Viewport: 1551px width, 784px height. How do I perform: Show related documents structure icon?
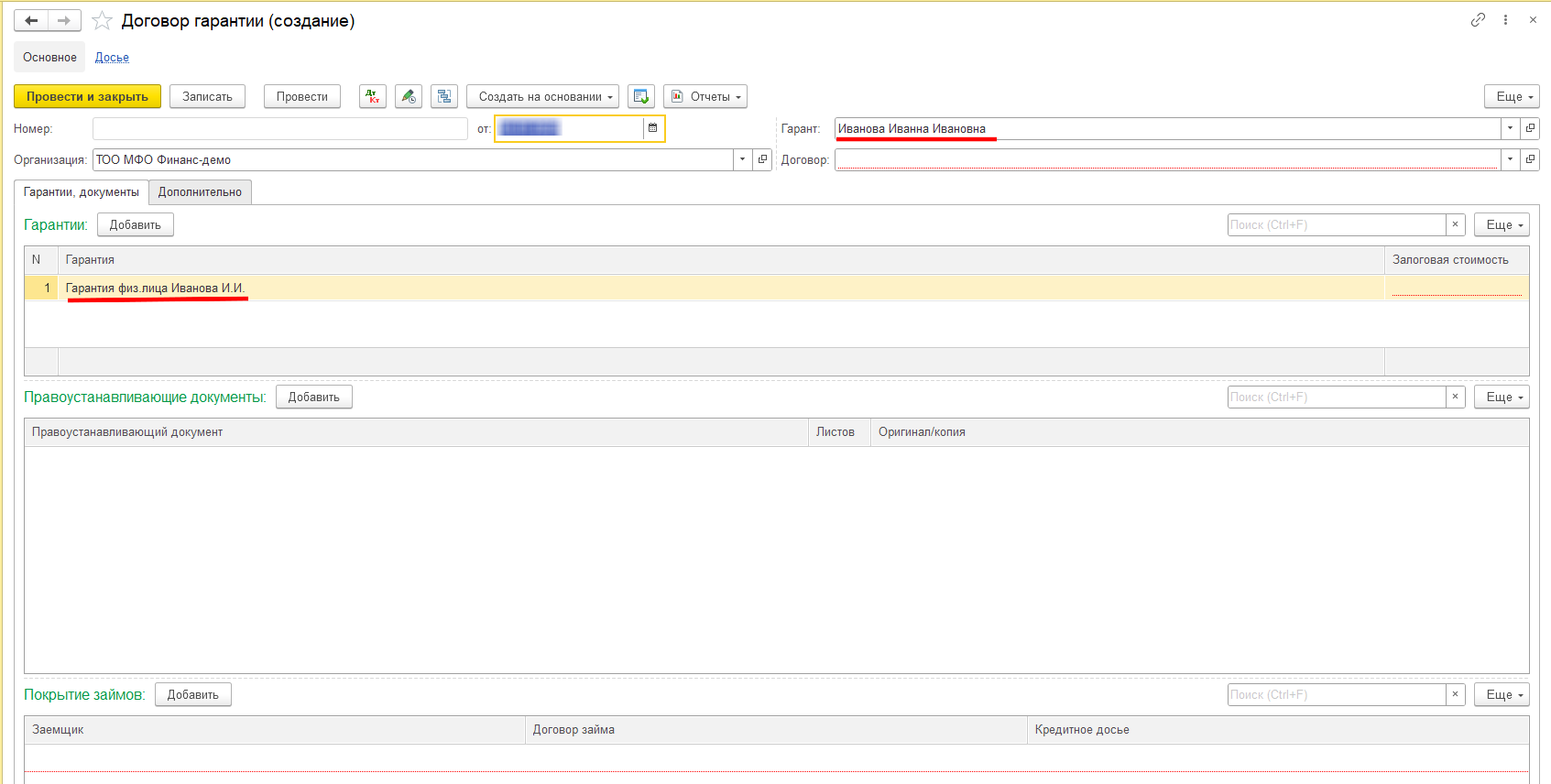444,96
